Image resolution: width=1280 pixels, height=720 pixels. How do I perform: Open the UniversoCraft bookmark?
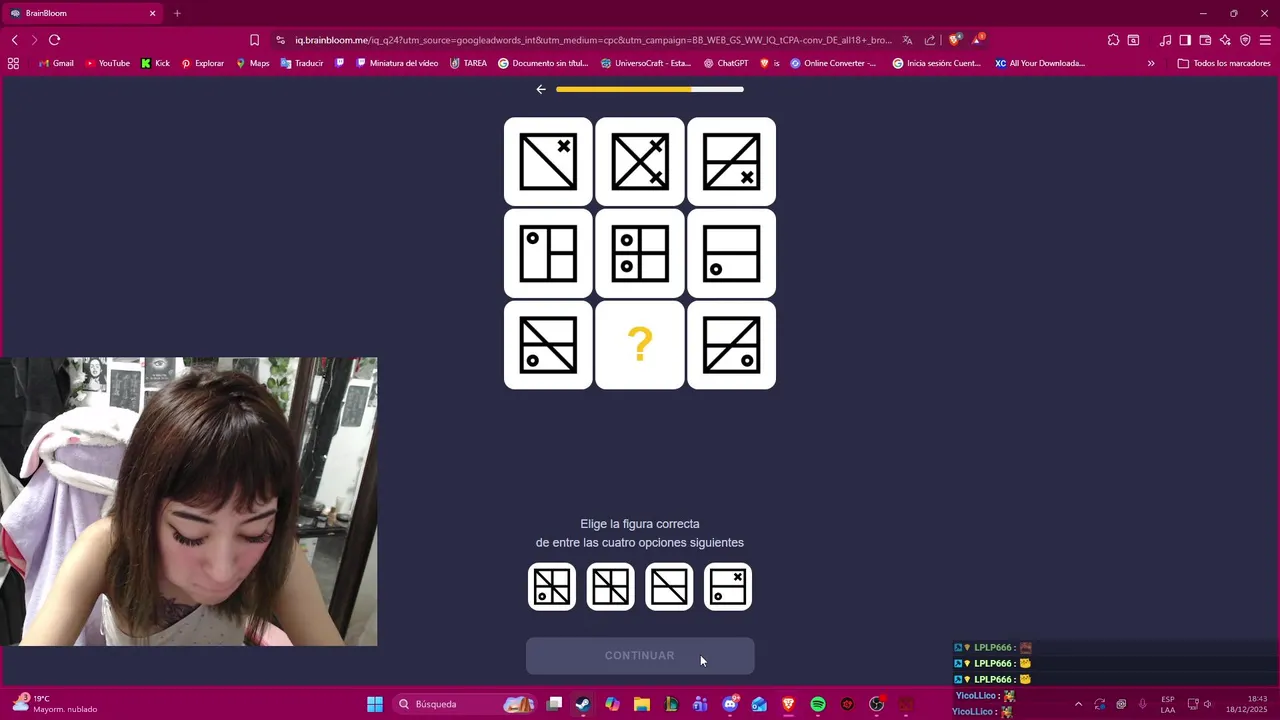click(646, 63)
